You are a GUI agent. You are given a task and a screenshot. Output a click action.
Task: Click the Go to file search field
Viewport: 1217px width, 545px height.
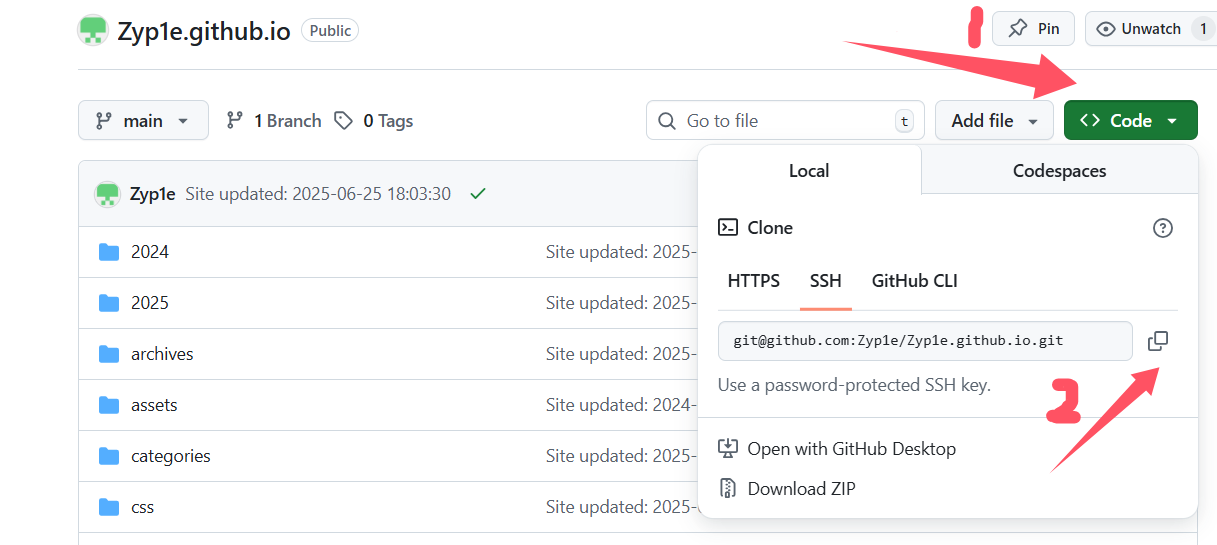click(780, 121)
